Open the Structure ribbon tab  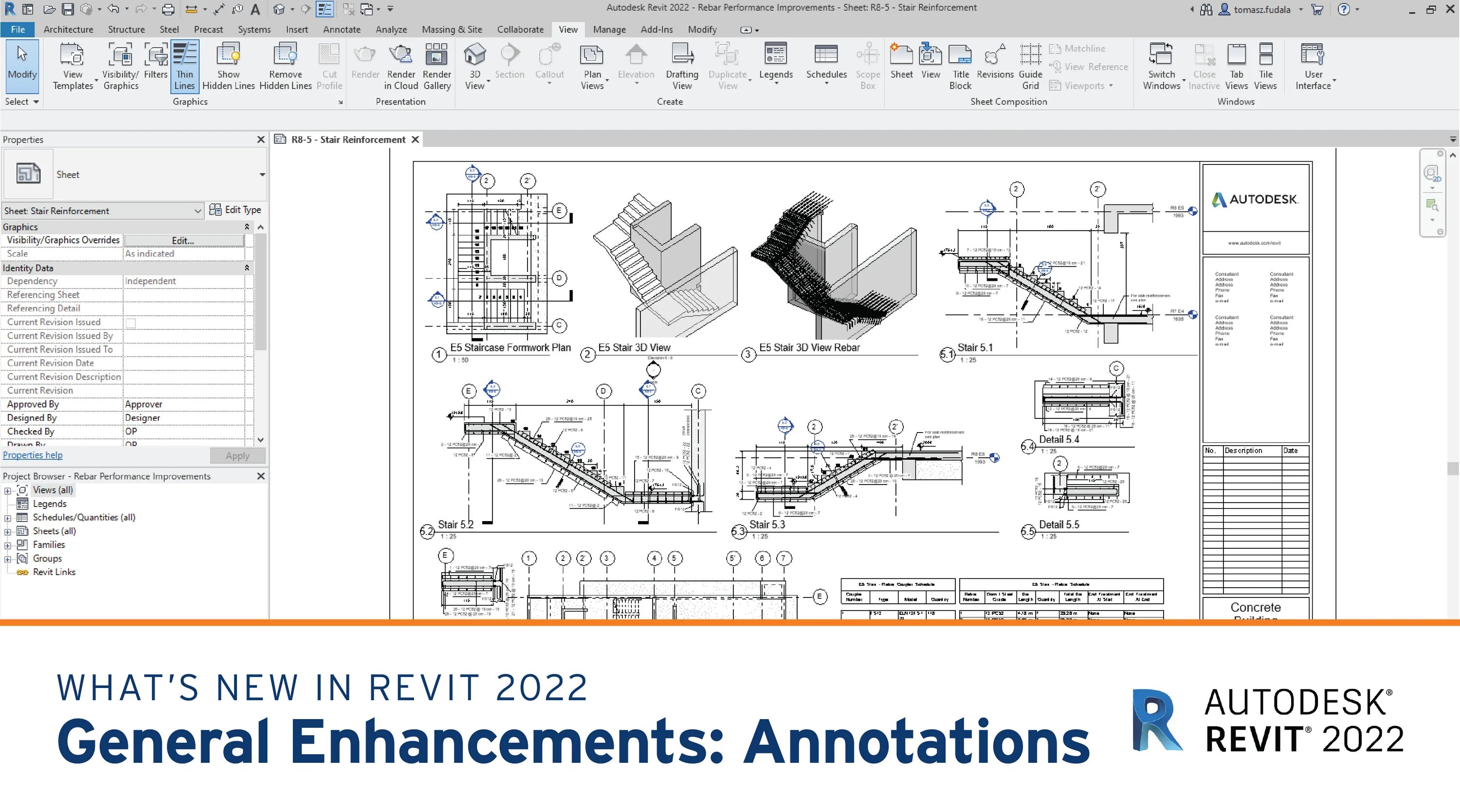[x=126, y=30]
